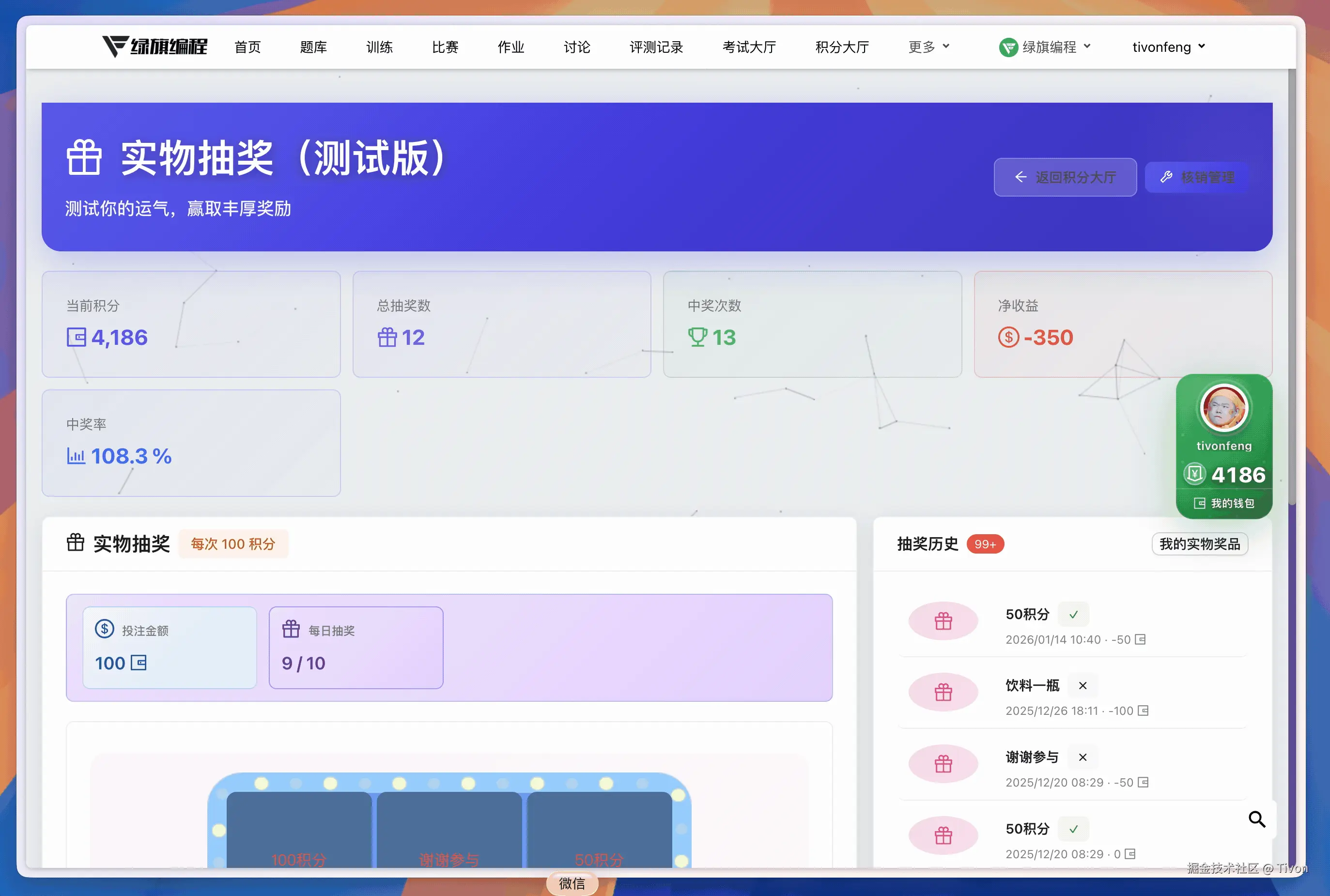Click the trophy icon in the 中奖次数 card
Viewport: 1330px width, 896px height.
(697, 337)
